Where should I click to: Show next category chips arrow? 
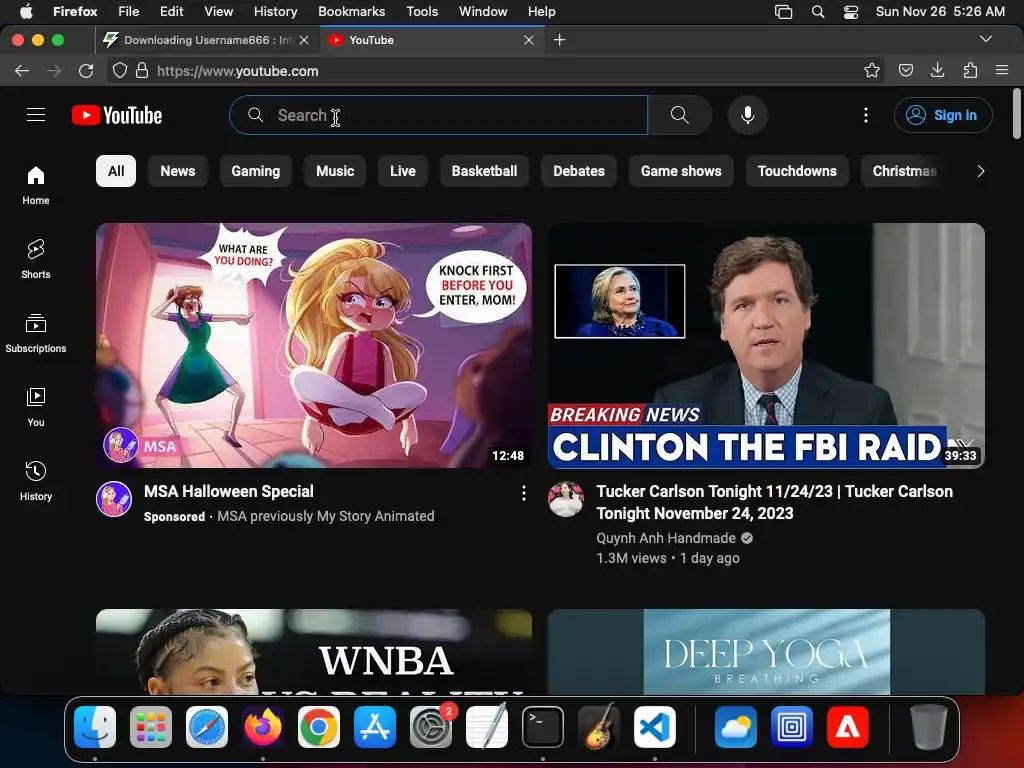click(980, 171)
